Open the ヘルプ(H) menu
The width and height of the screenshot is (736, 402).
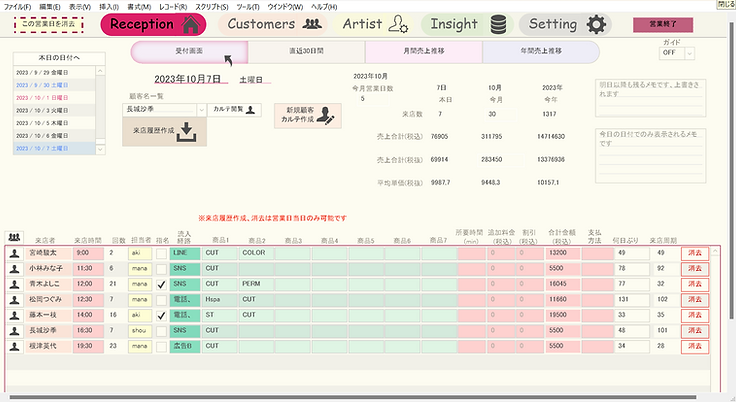click(x=324, y=7)
